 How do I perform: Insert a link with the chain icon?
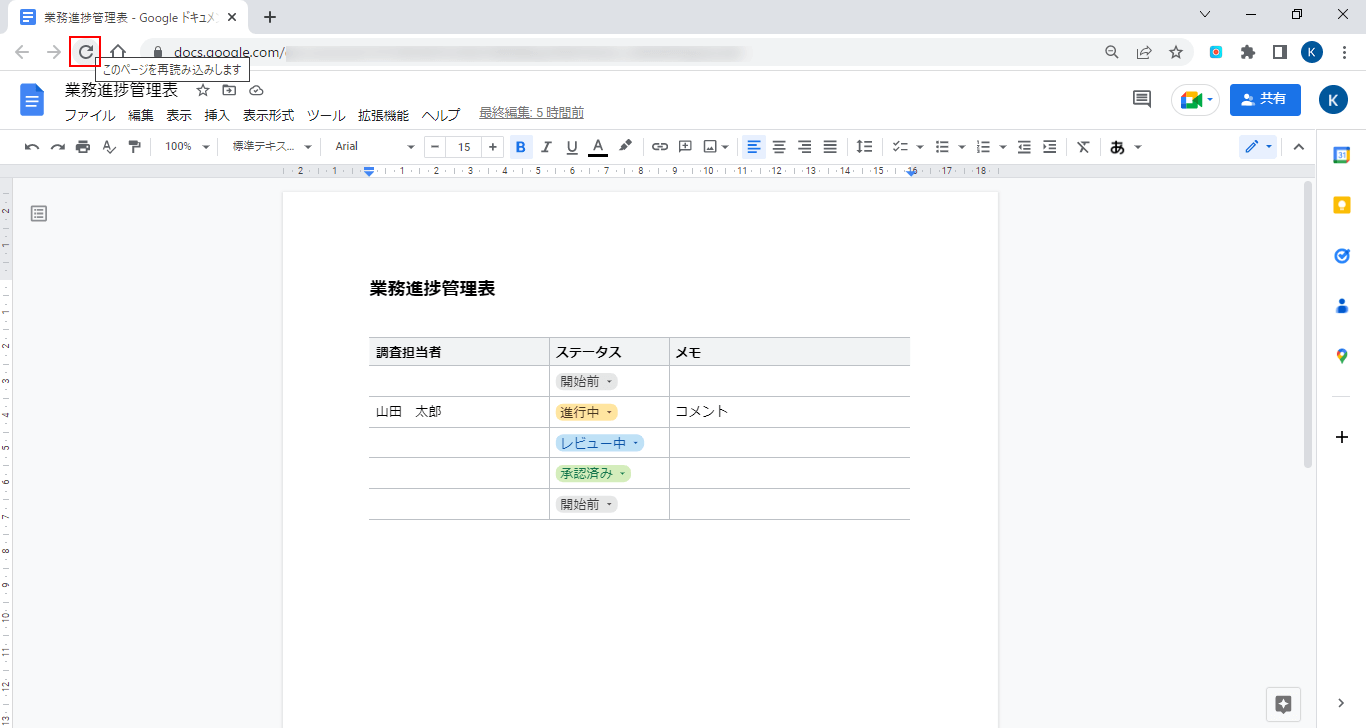659,147
